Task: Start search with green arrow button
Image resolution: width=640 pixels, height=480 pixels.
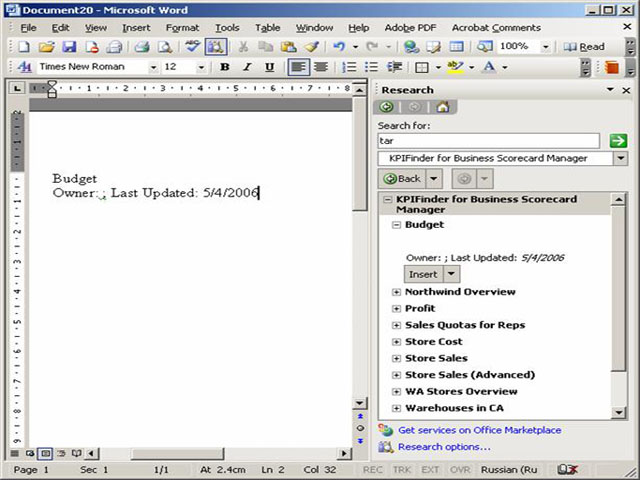Action: (618, 141)
